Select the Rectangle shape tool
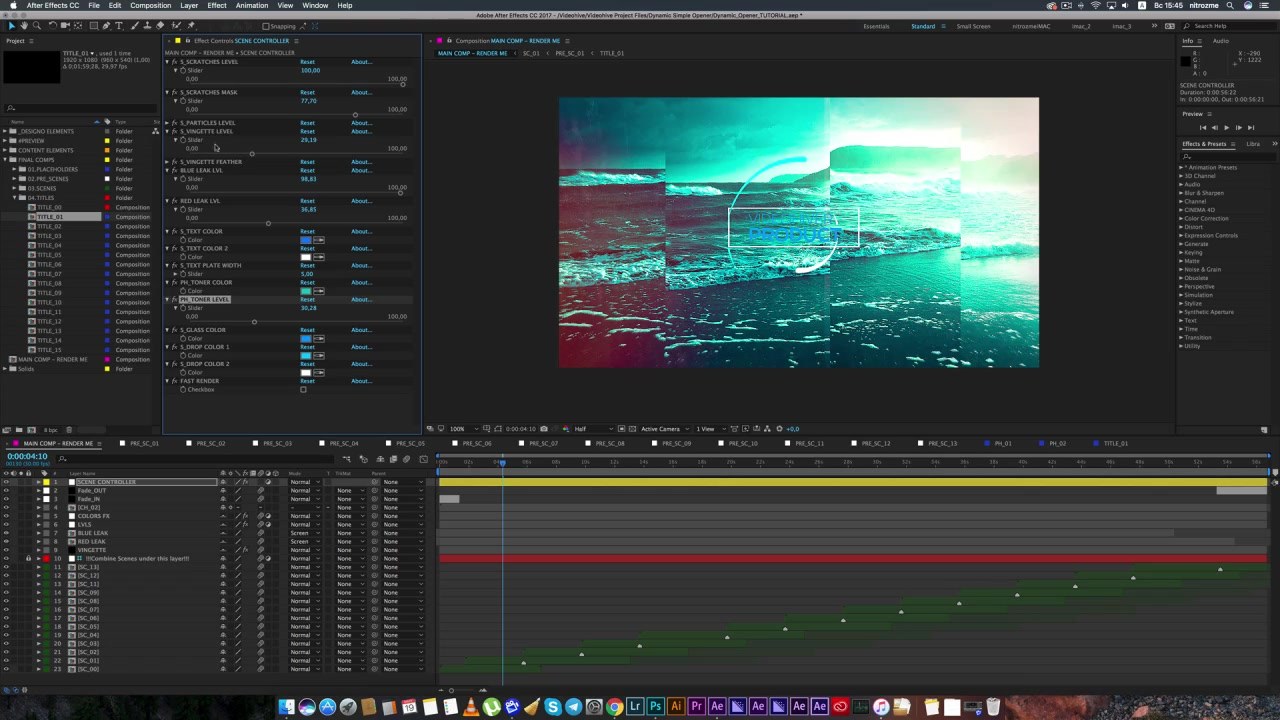Viewport: 1280px width, 720px height. 94,26
